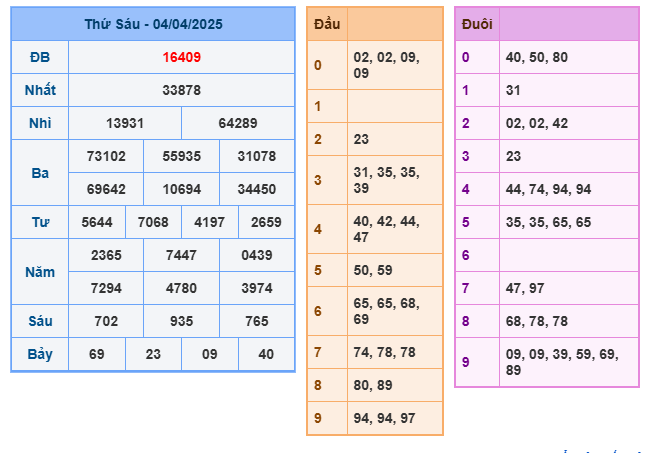Image resolution: width=649 pixels, height=453 pixels.
Task: Click Đuôi row 0 values 40, 50, 80
Action: click(537, 57)
